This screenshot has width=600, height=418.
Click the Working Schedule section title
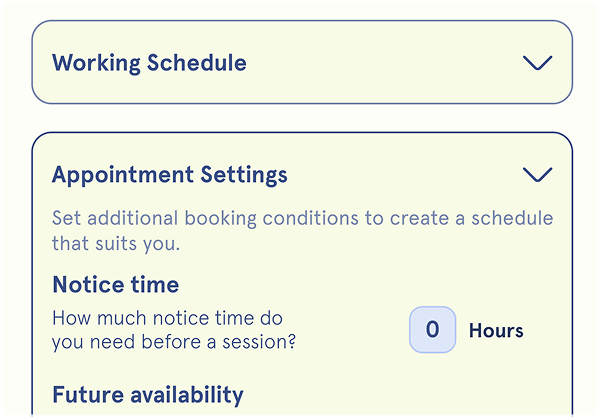pos(149,63)
